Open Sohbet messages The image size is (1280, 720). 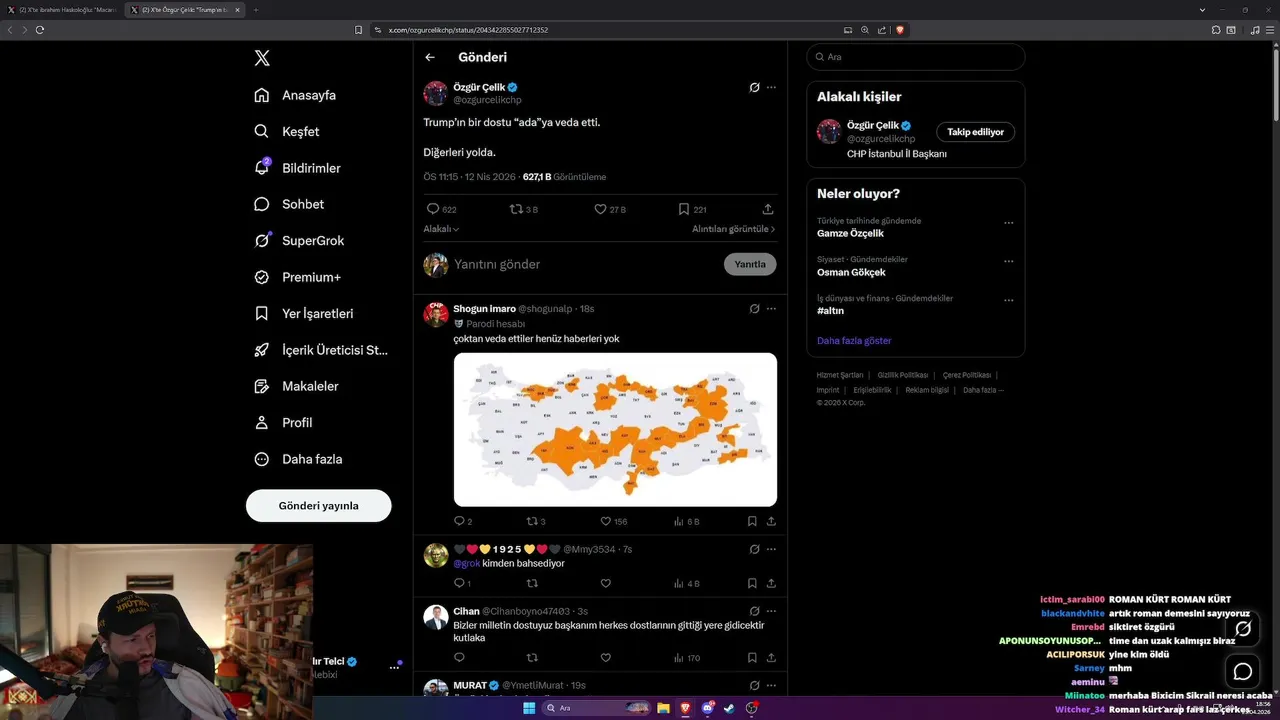coord(289,204)
